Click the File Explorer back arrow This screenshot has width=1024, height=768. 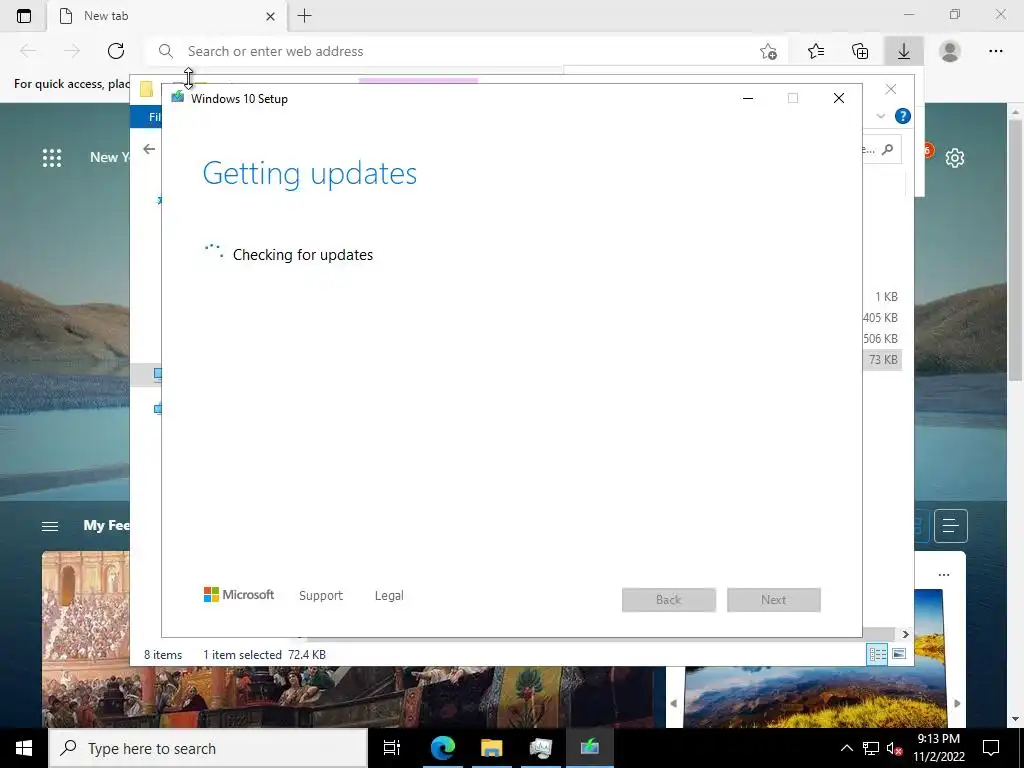pos(149,149)
